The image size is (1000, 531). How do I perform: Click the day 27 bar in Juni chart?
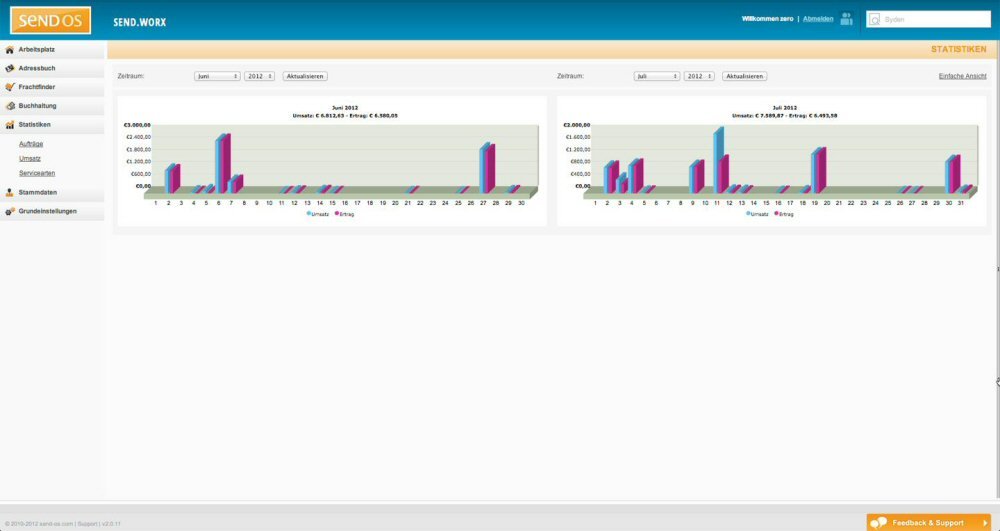487,168
